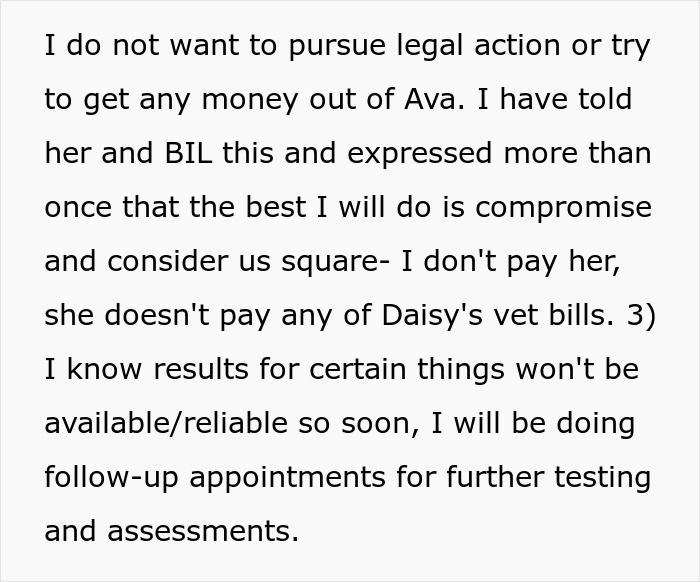The image size is (700, 582).
Task: Click the word "Daisy's"
Action: 432,316
